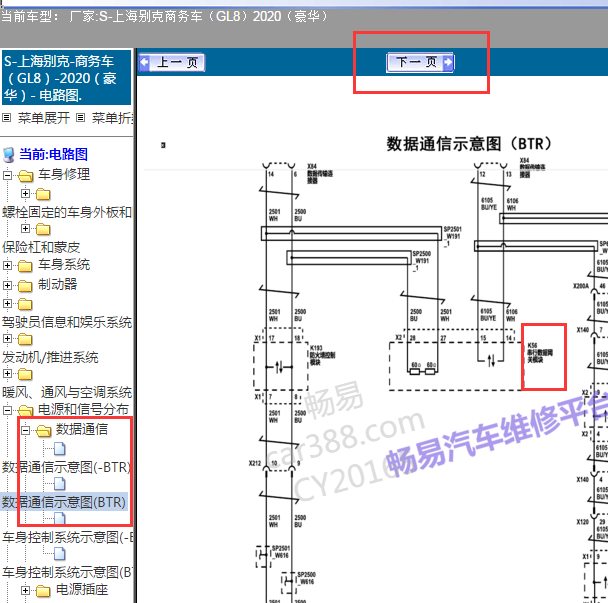Screen dimensions: 608x603
Task: Click folder icon for 螺栓固定的车身外板和
Action: pyautogui.click(x=43, y=194)
